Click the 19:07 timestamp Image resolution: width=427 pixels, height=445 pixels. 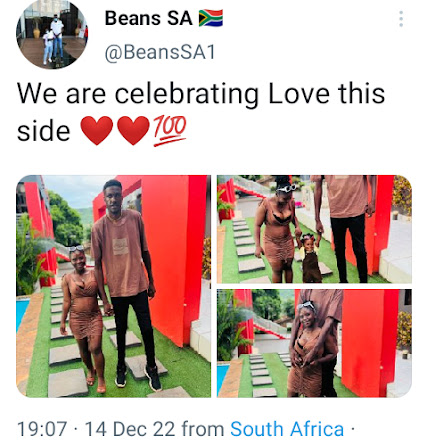click(x=42, y=429)
